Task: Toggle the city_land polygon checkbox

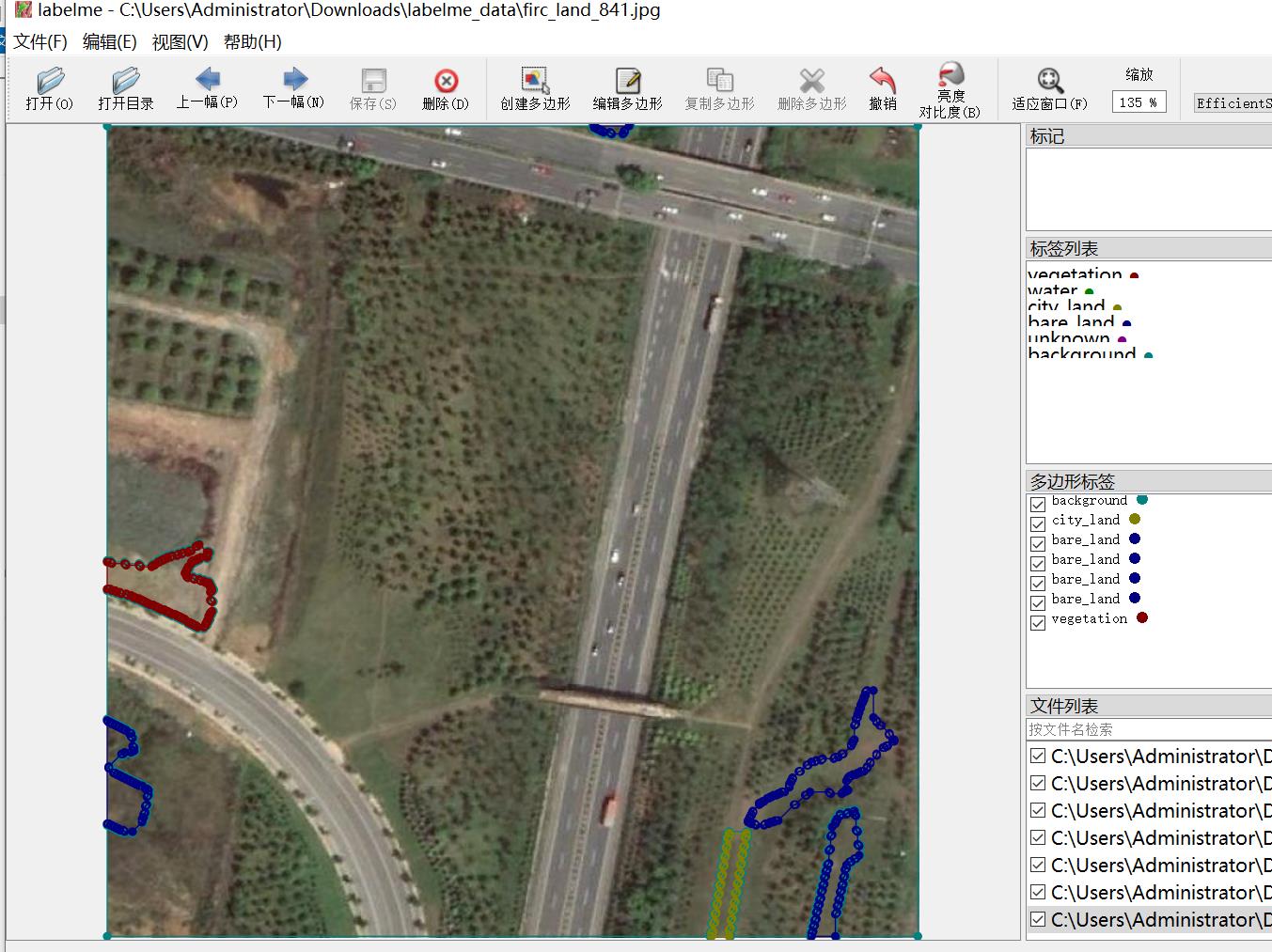Action: (1038, 523)
